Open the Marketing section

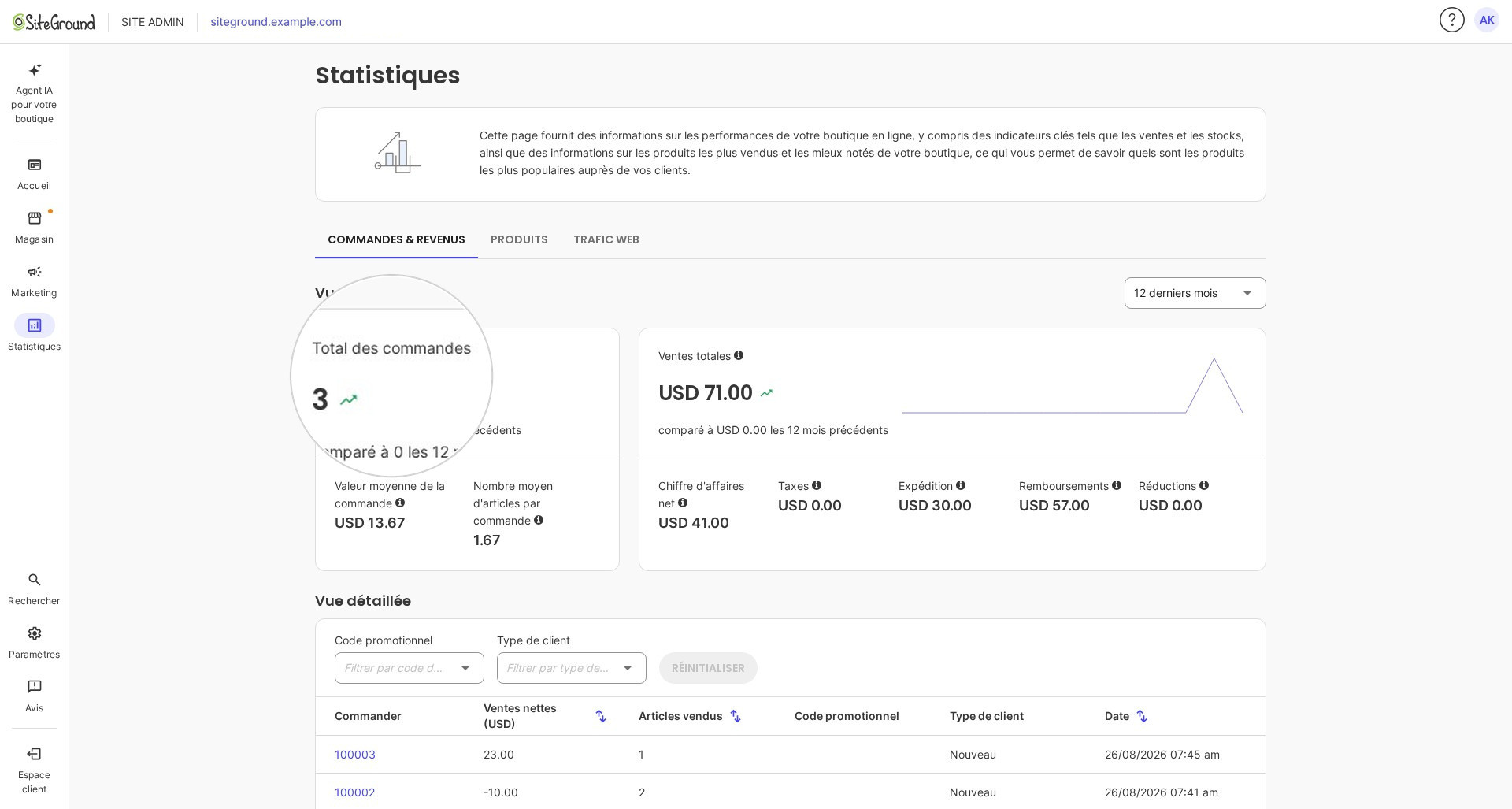pos(34,281)
